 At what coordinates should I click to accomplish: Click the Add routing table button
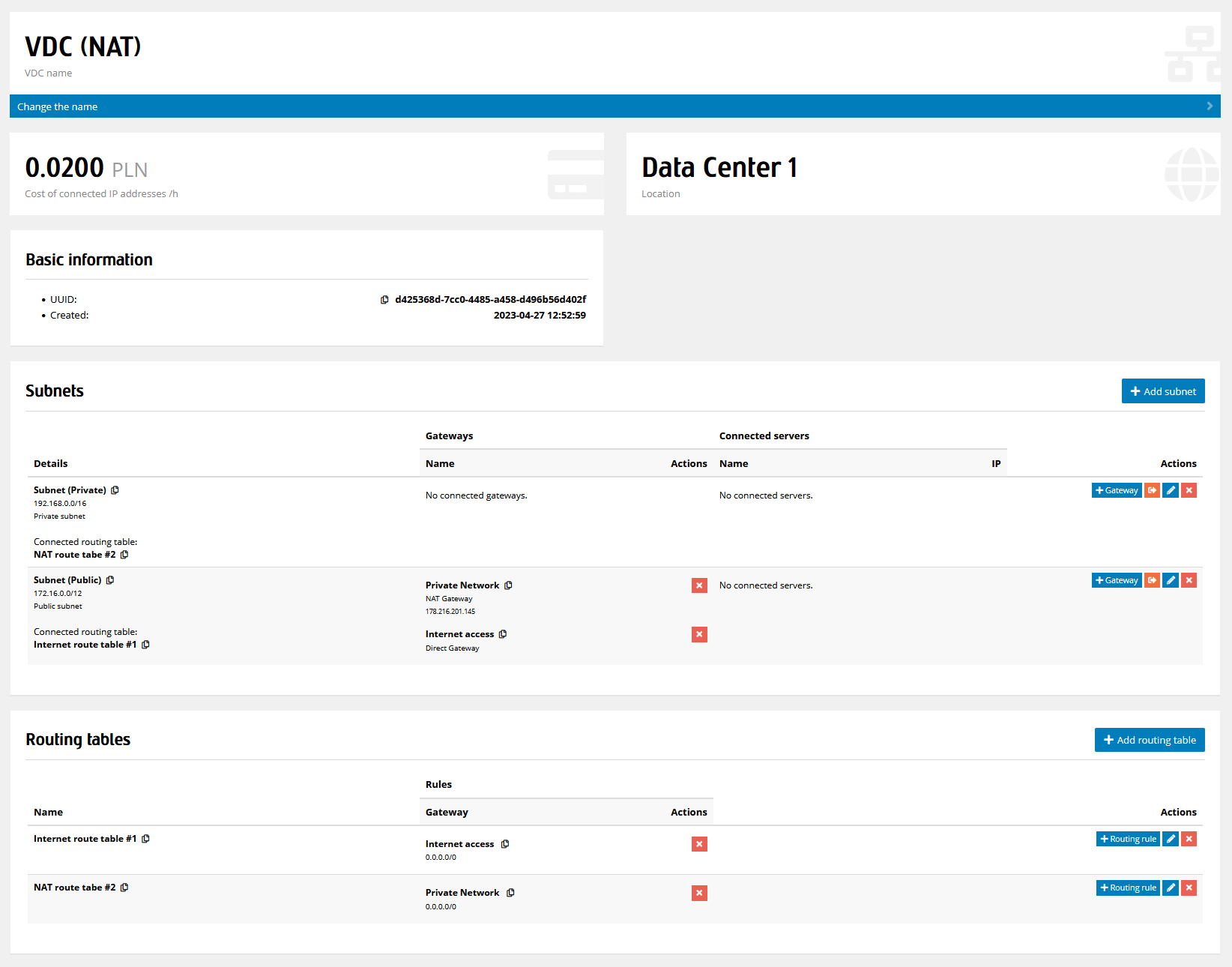pos(1150,740)
